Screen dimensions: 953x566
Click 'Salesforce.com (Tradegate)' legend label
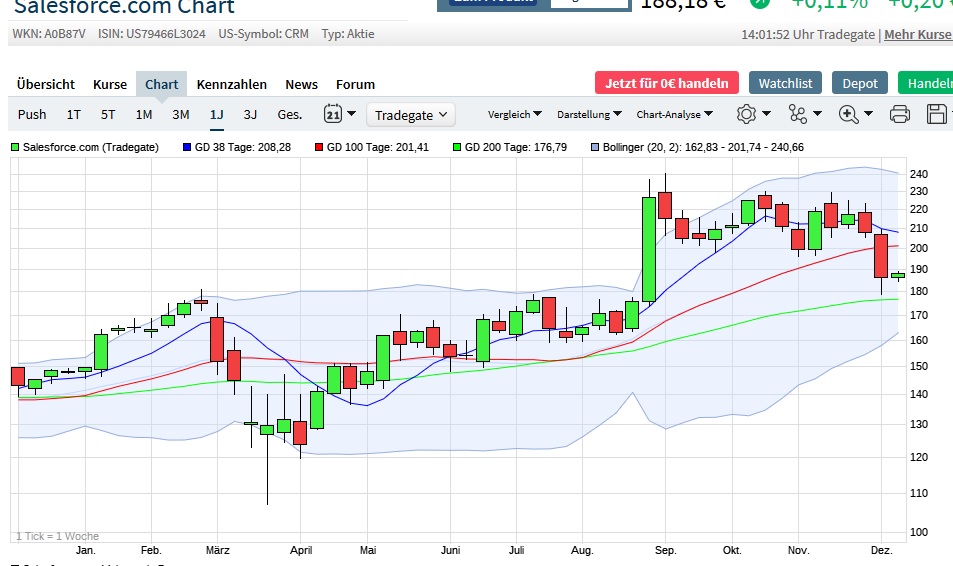(91, 147)
